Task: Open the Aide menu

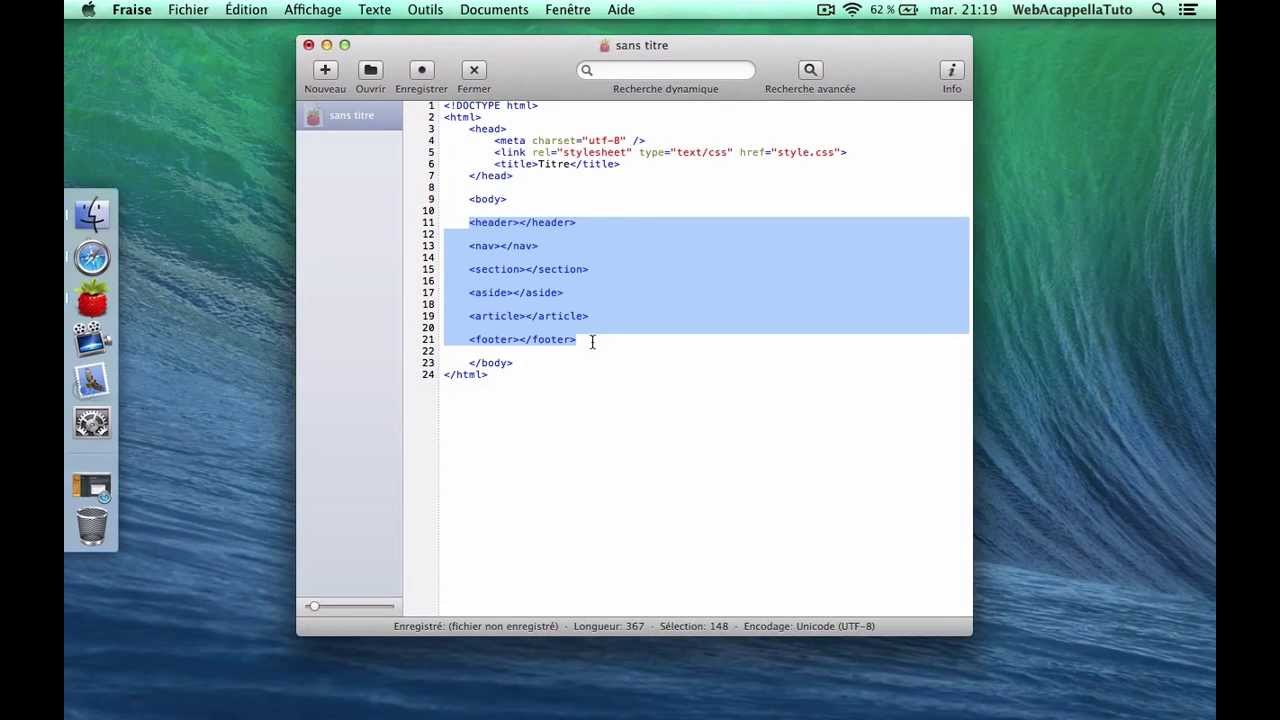Action: coord(621,10)
